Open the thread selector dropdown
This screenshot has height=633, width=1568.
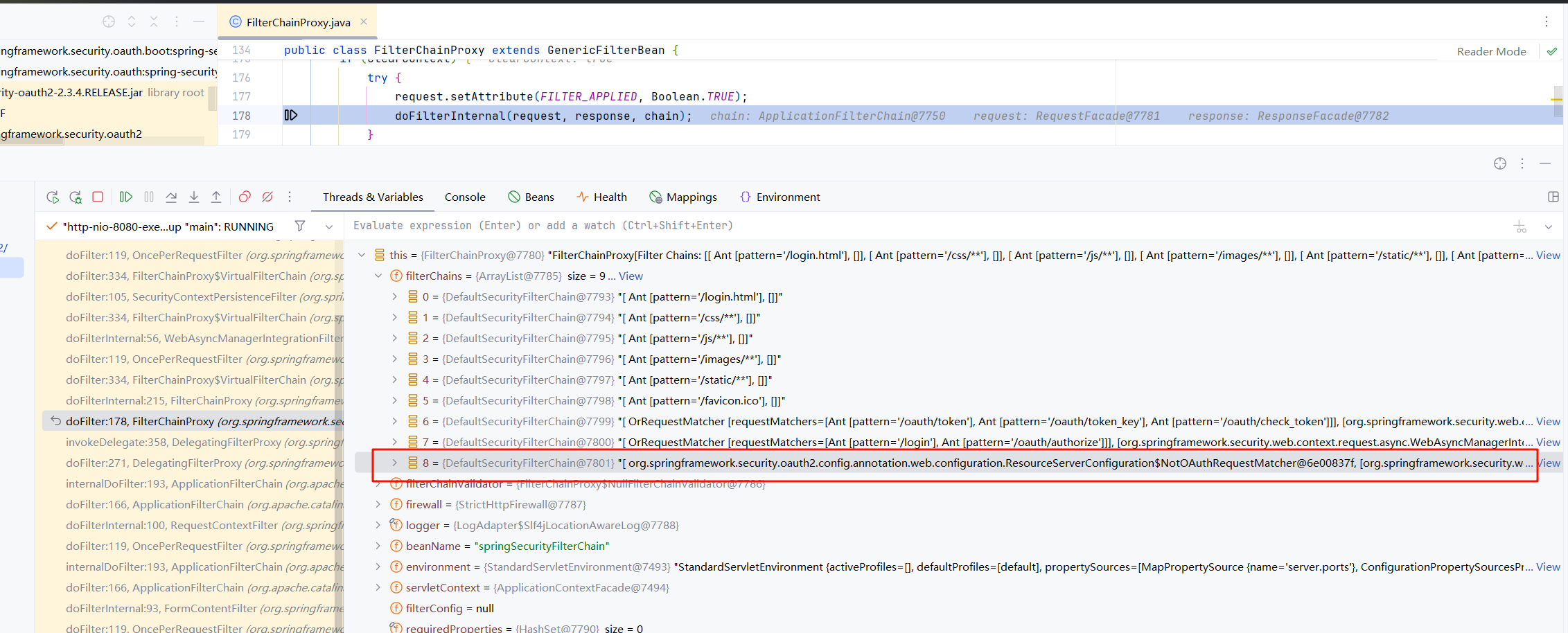329,226
